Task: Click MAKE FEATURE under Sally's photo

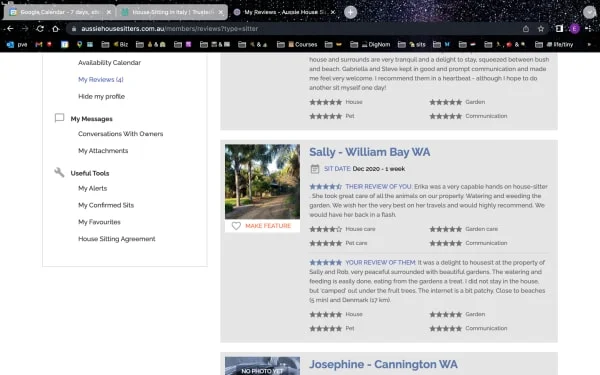Action: 268,226
